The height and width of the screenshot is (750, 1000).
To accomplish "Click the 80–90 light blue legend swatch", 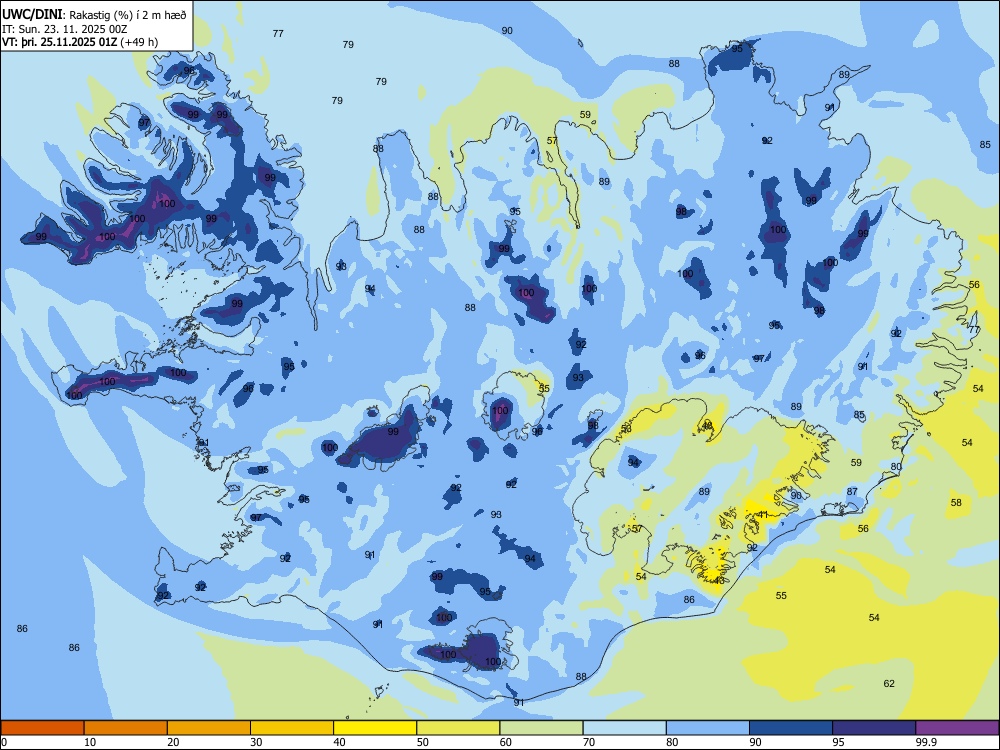I will 708,728.
